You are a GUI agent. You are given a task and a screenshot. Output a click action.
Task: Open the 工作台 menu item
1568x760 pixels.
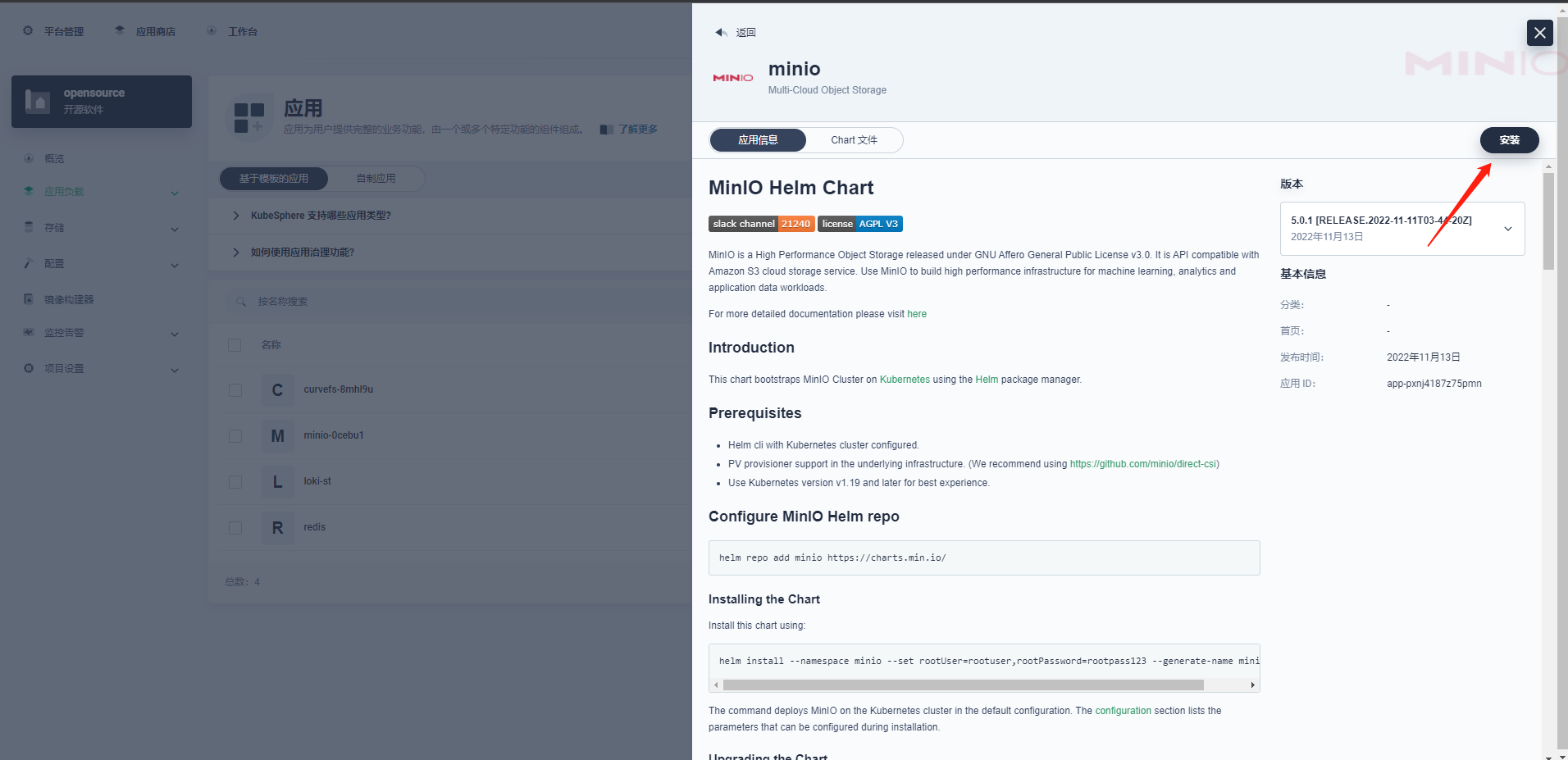pos(243,32)
